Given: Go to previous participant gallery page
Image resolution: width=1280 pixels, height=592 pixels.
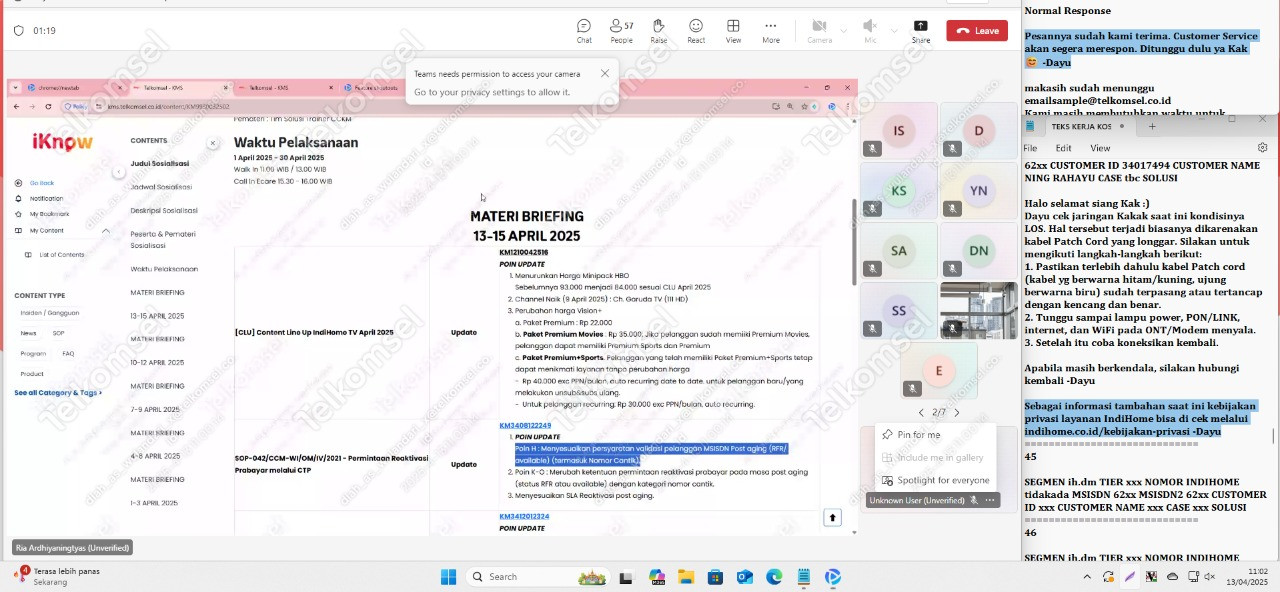Looking at the screenshot, I should click(921, 412).
